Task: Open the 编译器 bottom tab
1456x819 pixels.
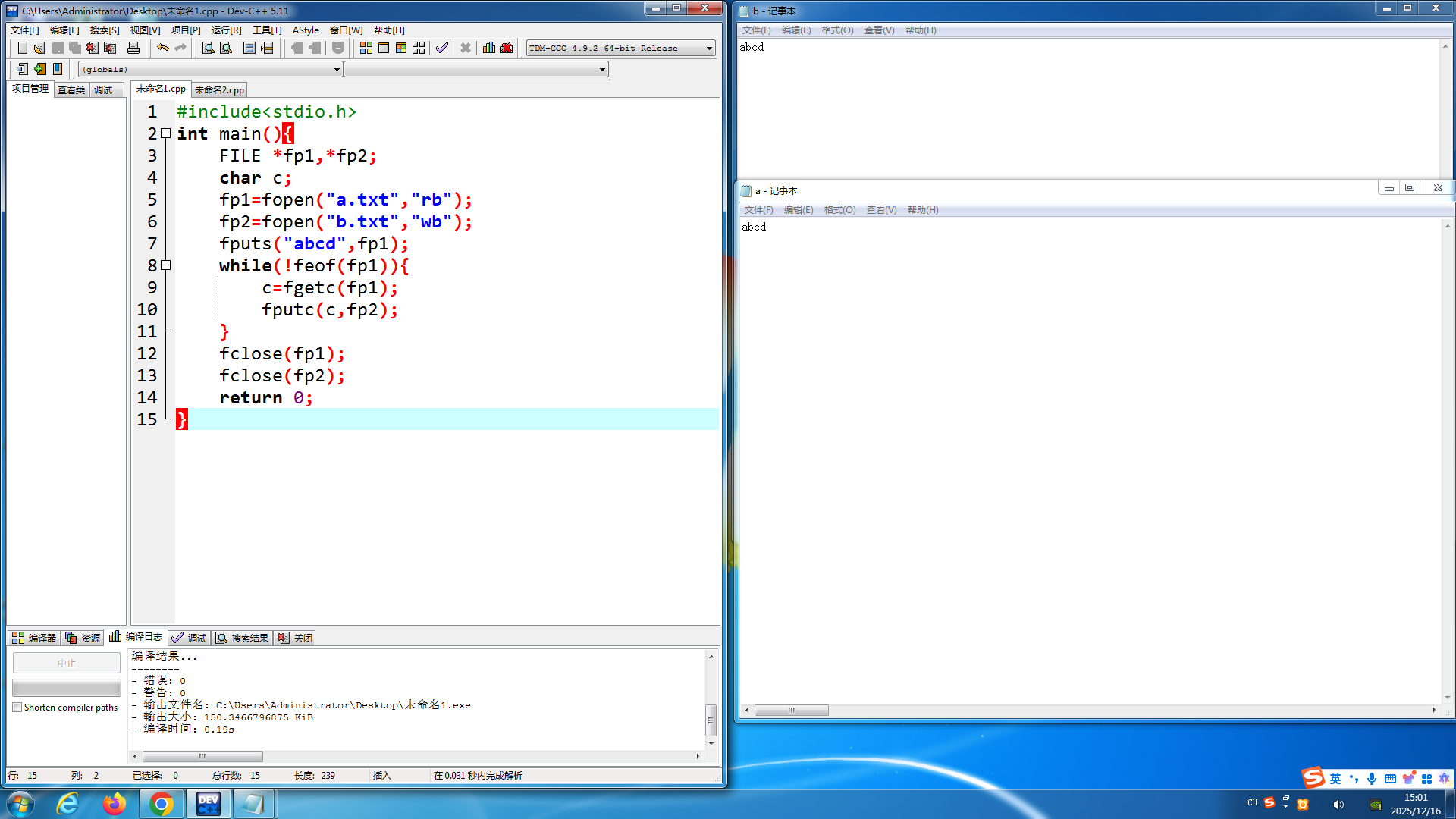Action: click(x=35, y=638)
